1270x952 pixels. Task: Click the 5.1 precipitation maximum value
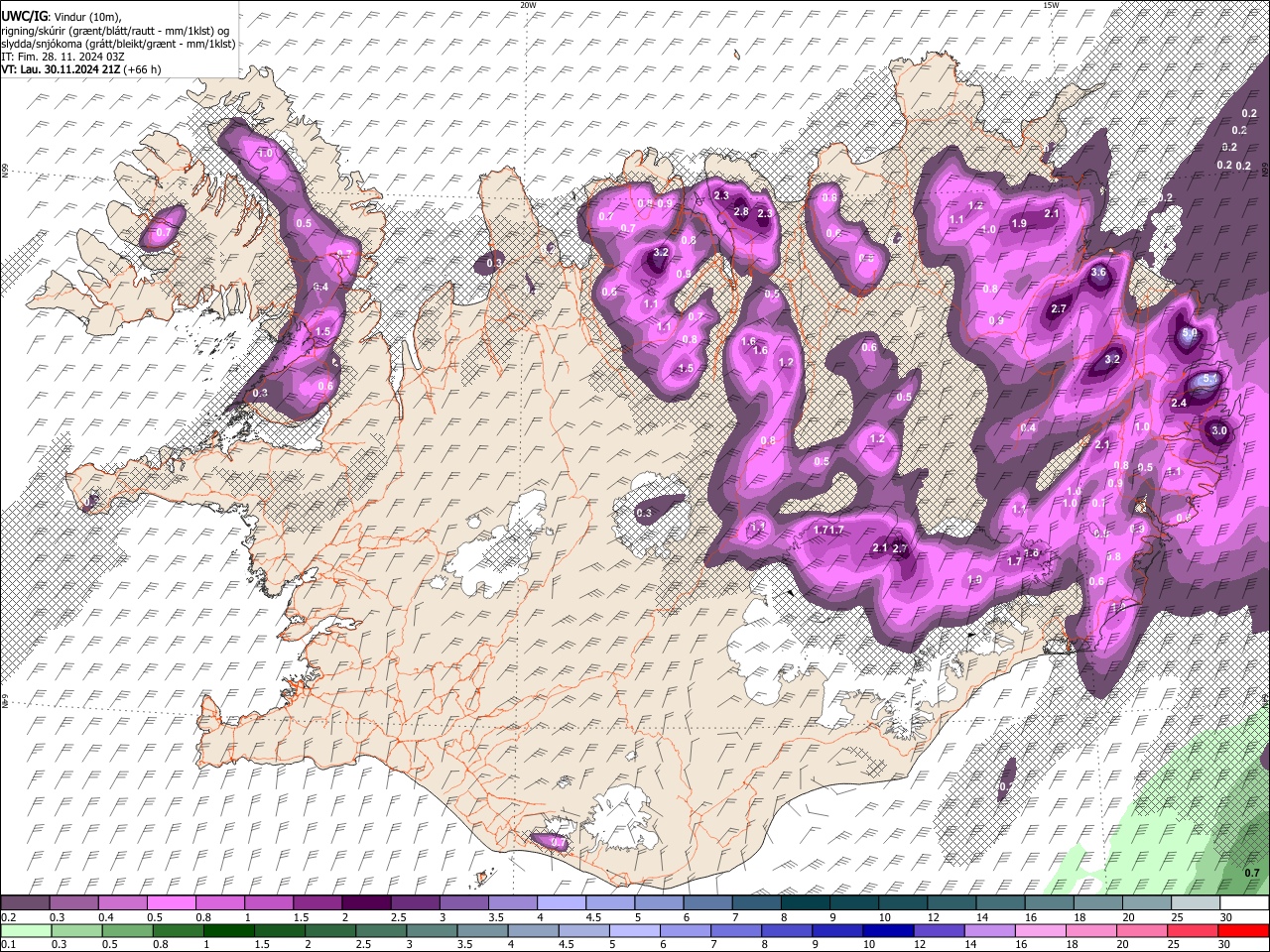pyautogui.click(x=1210, y=380)
